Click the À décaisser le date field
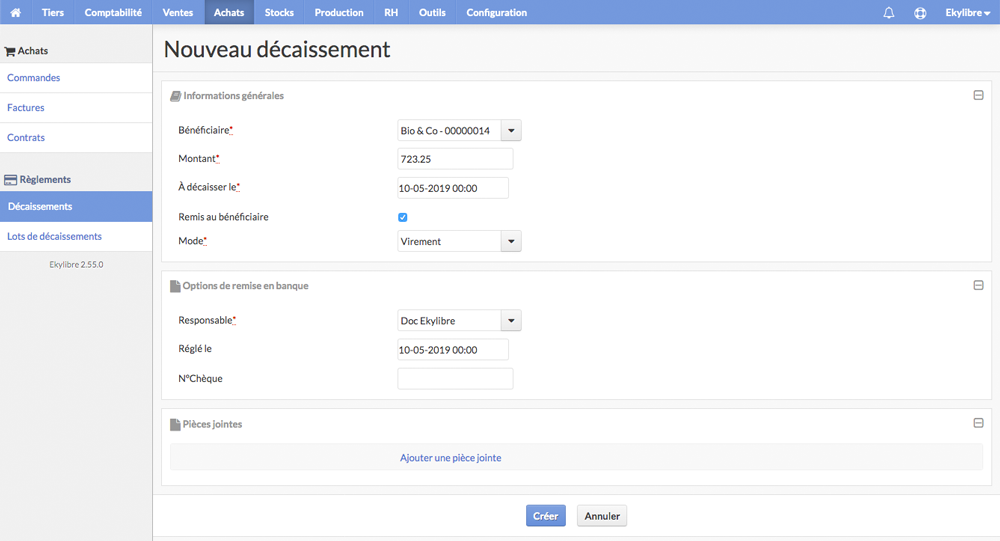 [x=453, y=188]
